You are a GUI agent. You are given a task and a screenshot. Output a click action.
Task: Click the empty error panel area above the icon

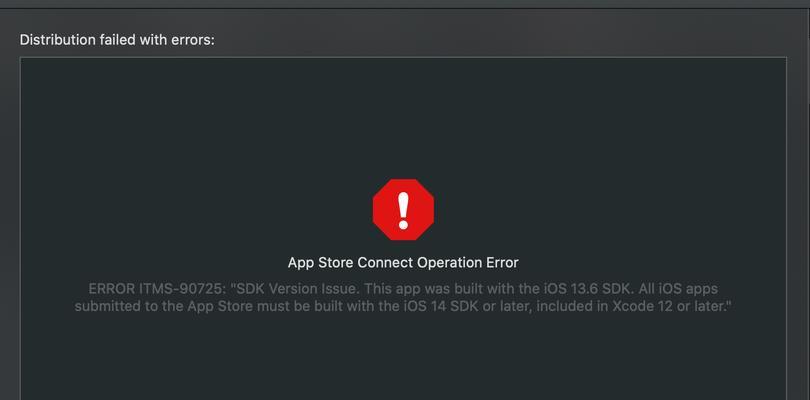tap(403, 116)
